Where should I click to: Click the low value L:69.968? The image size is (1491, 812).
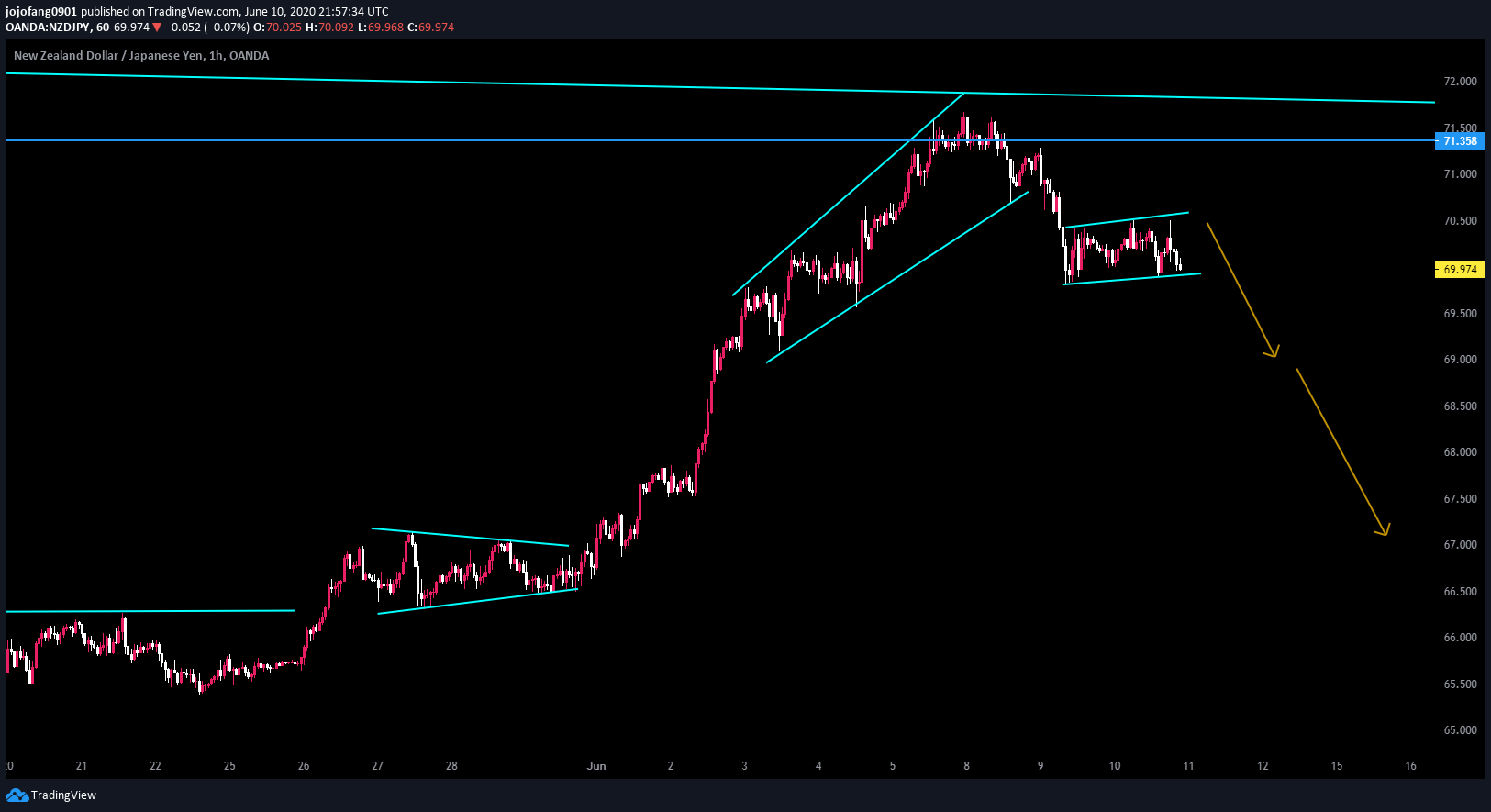point(381,28)
